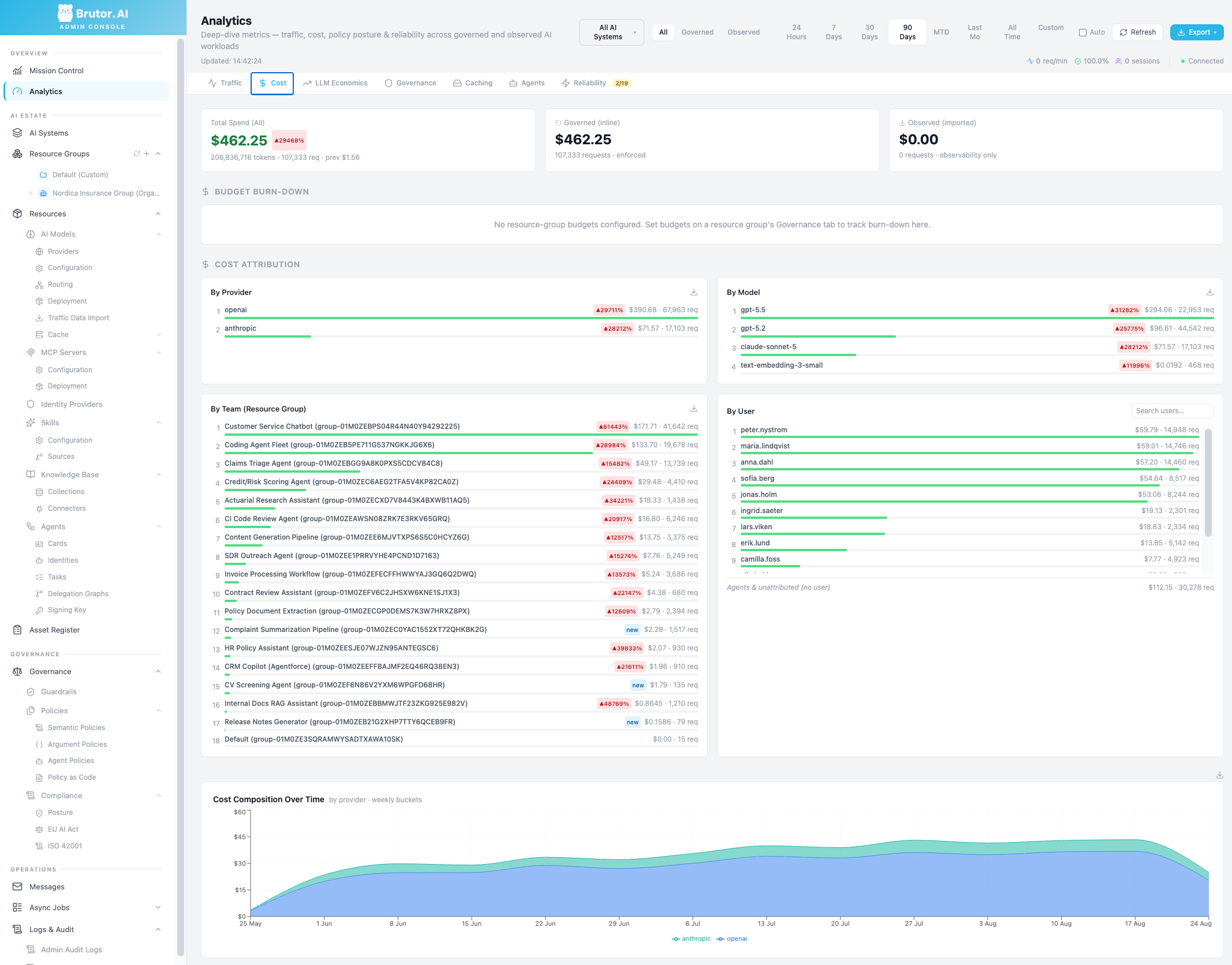This screenshot has width=1232, height=965.
Task: Click the By Model download icon
Action: pos(1210,292)
